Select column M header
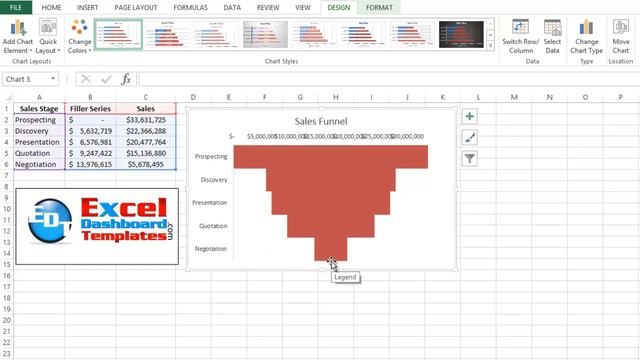 click(514, 97)
